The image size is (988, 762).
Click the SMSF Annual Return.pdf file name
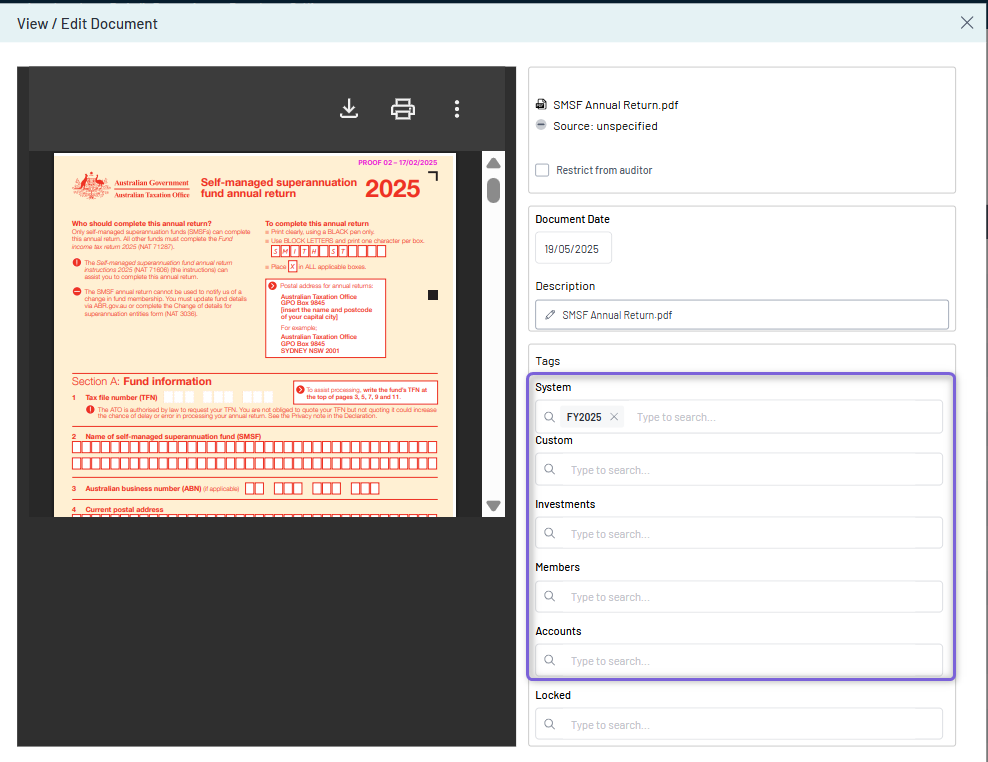pyautogui.click(x=616, y=105)
